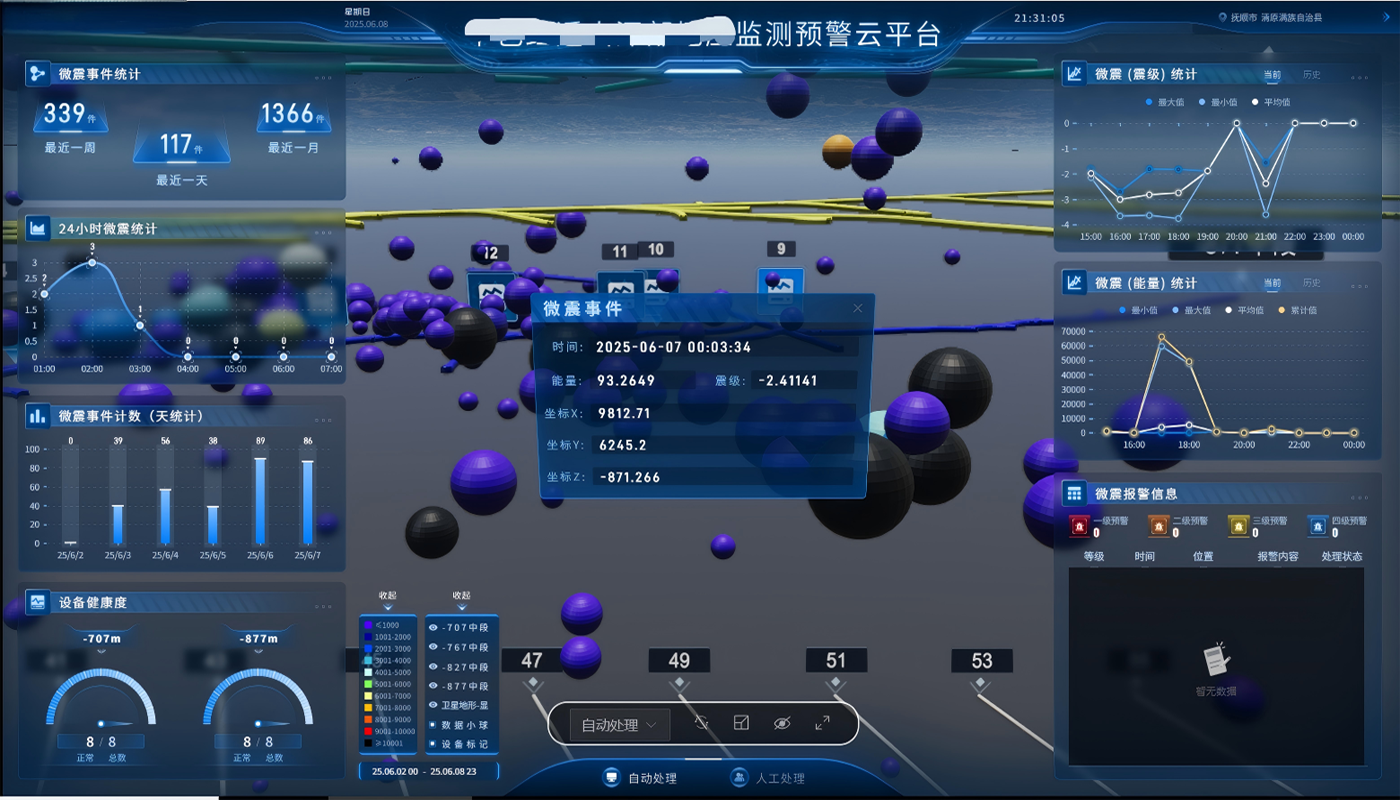This screenshot has width=1400, height=800.
Task: Open the 微震事件统计 panel's three-dot menu
Action: (x=323, y=77)
